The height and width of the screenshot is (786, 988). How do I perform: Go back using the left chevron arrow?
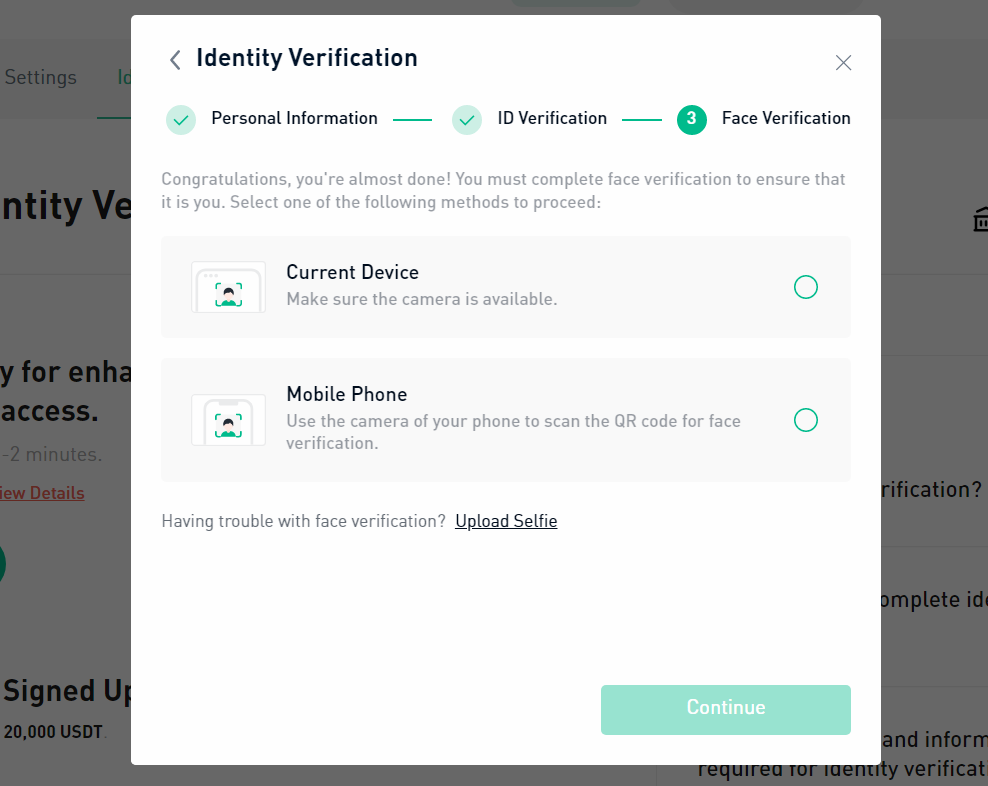point(175,60)
